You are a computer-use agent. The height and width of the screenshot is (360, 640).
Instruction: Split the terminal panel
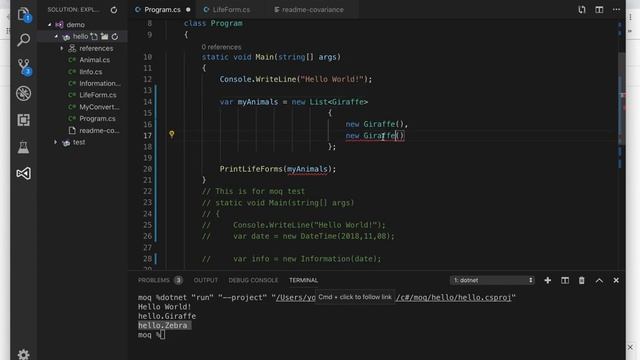564,280
